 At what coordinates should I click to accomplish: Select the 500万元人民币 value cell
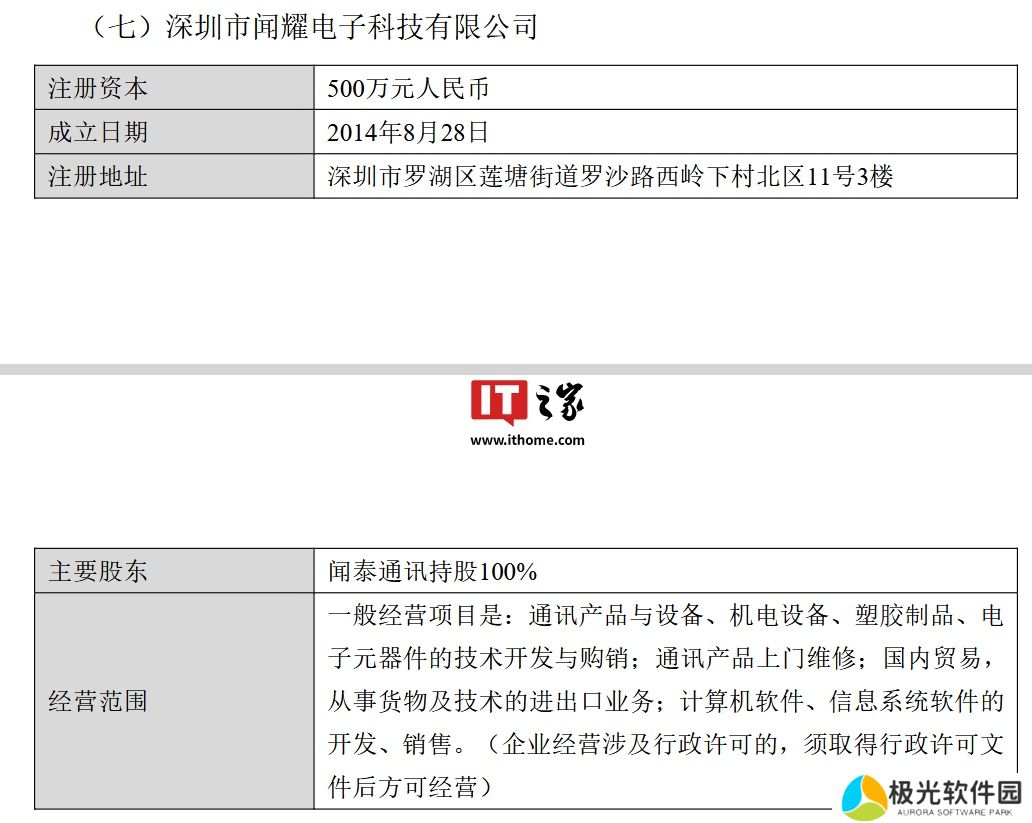(408, 88)
